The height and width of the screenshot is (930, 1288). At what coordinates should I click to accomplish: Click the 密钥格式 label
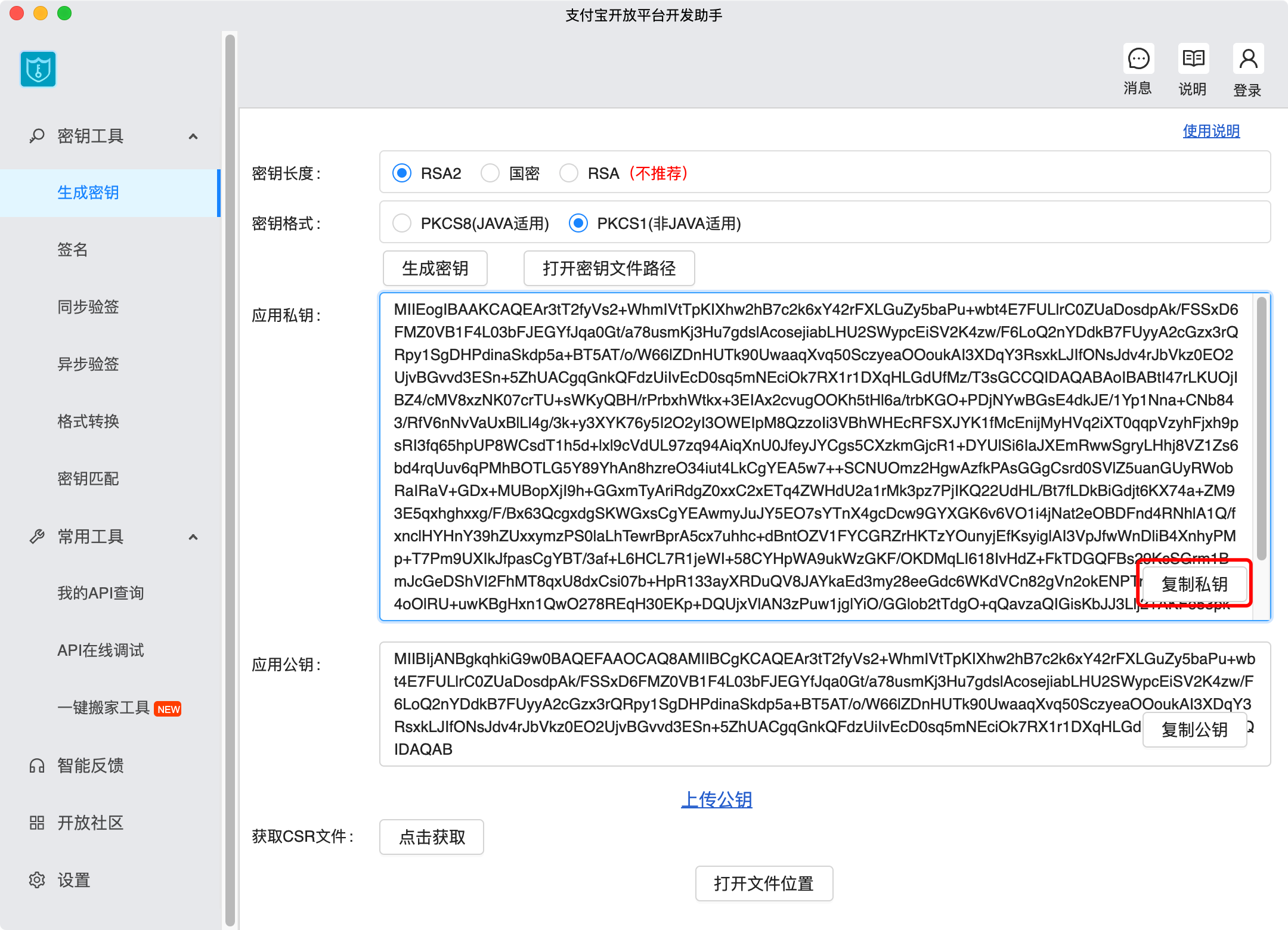click(x=286, y=224)
